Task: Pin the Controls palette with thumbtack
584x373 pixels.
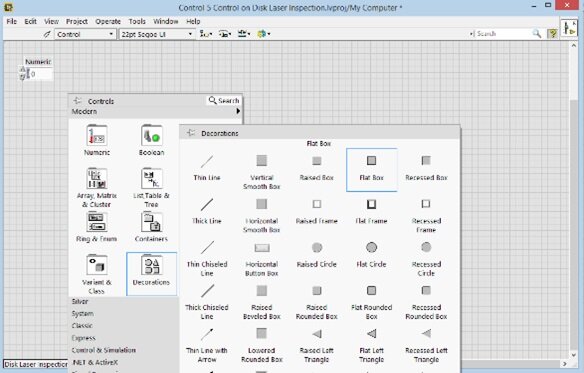Action: coord(77,101)
